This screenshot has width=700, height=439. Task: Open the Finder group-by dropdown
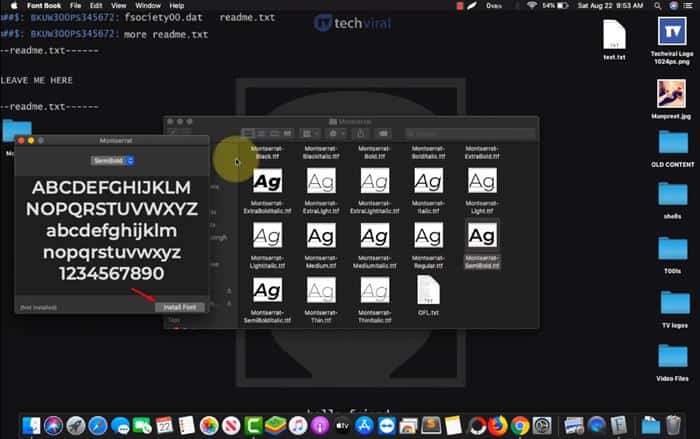[x=310, y=133]
